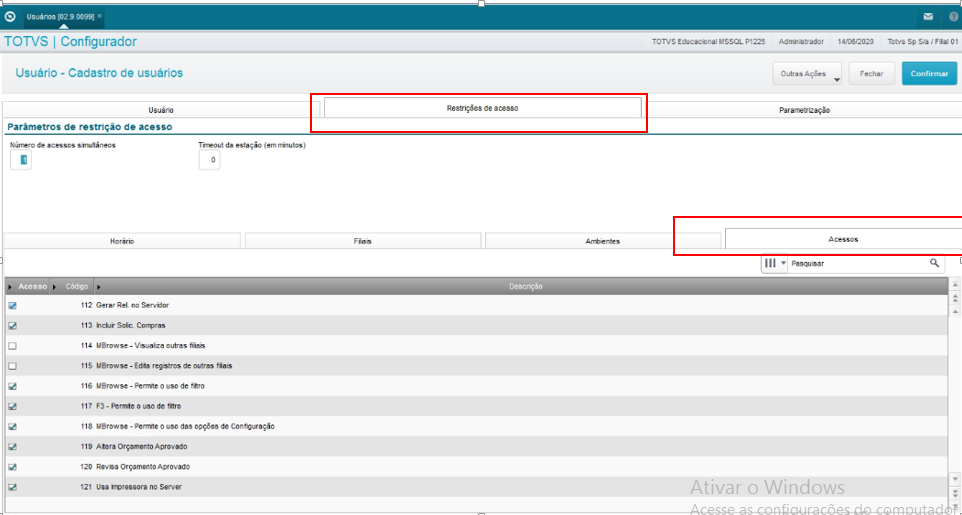Select row text Incluir Solic. Compras

coord(131,325)
